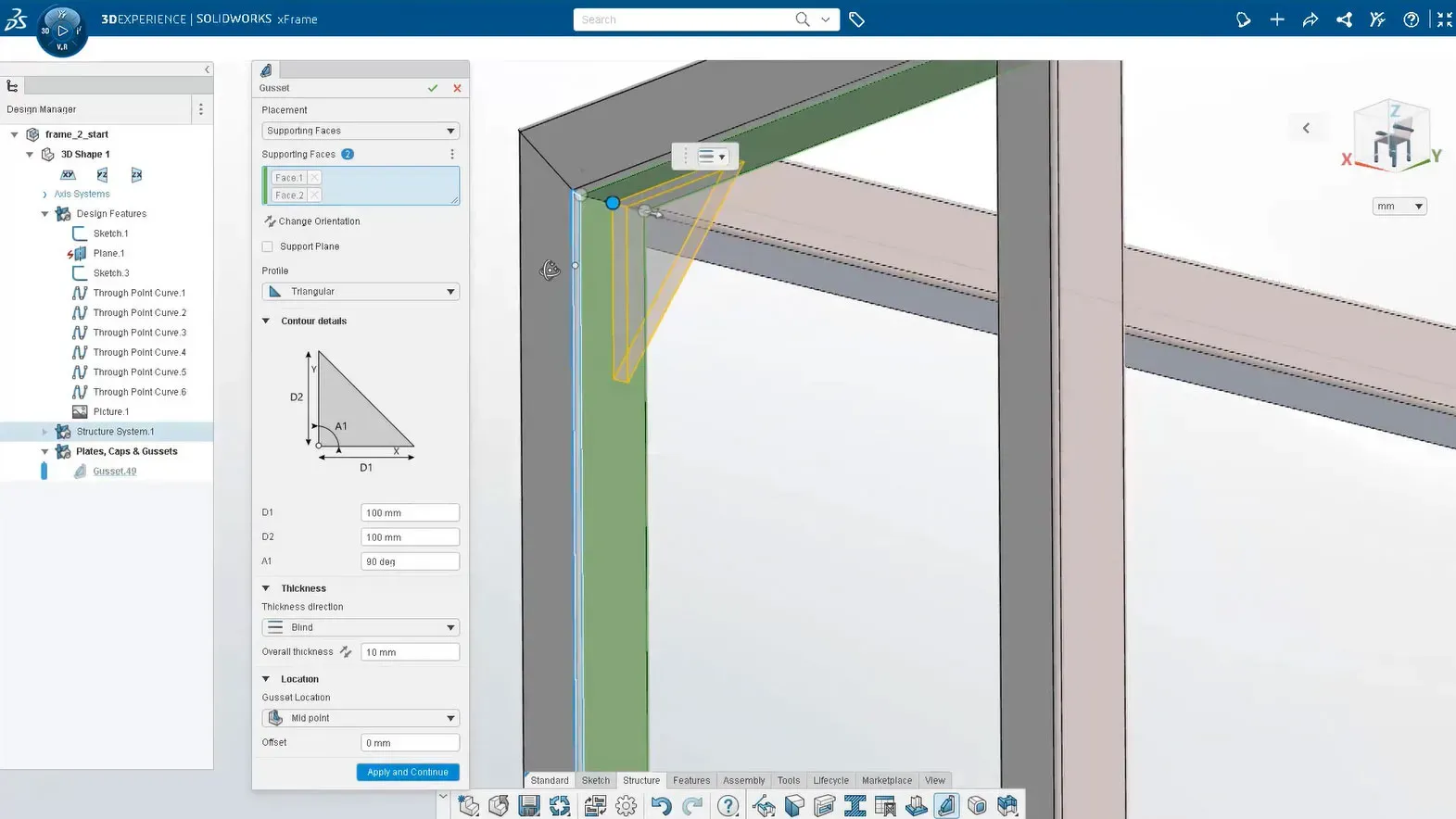Open the mm units dropdown
The image size is (1456, 819).
(1399, 207)
